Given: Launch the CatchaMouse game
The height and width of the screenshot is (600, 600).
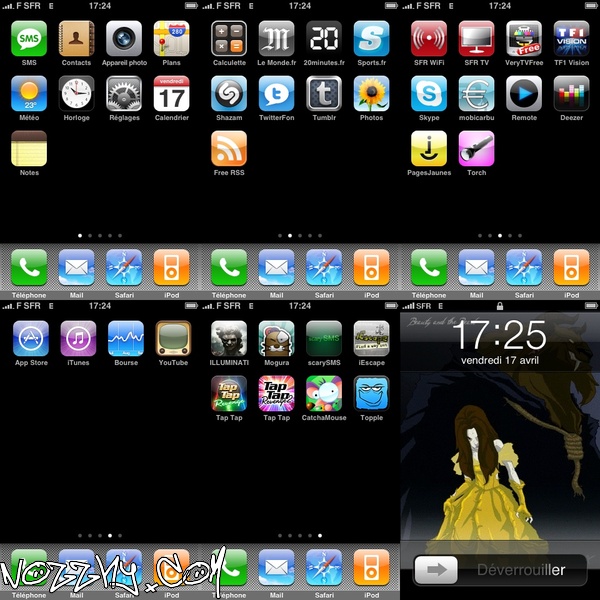Looking at the screenshot, I should 324,394.
